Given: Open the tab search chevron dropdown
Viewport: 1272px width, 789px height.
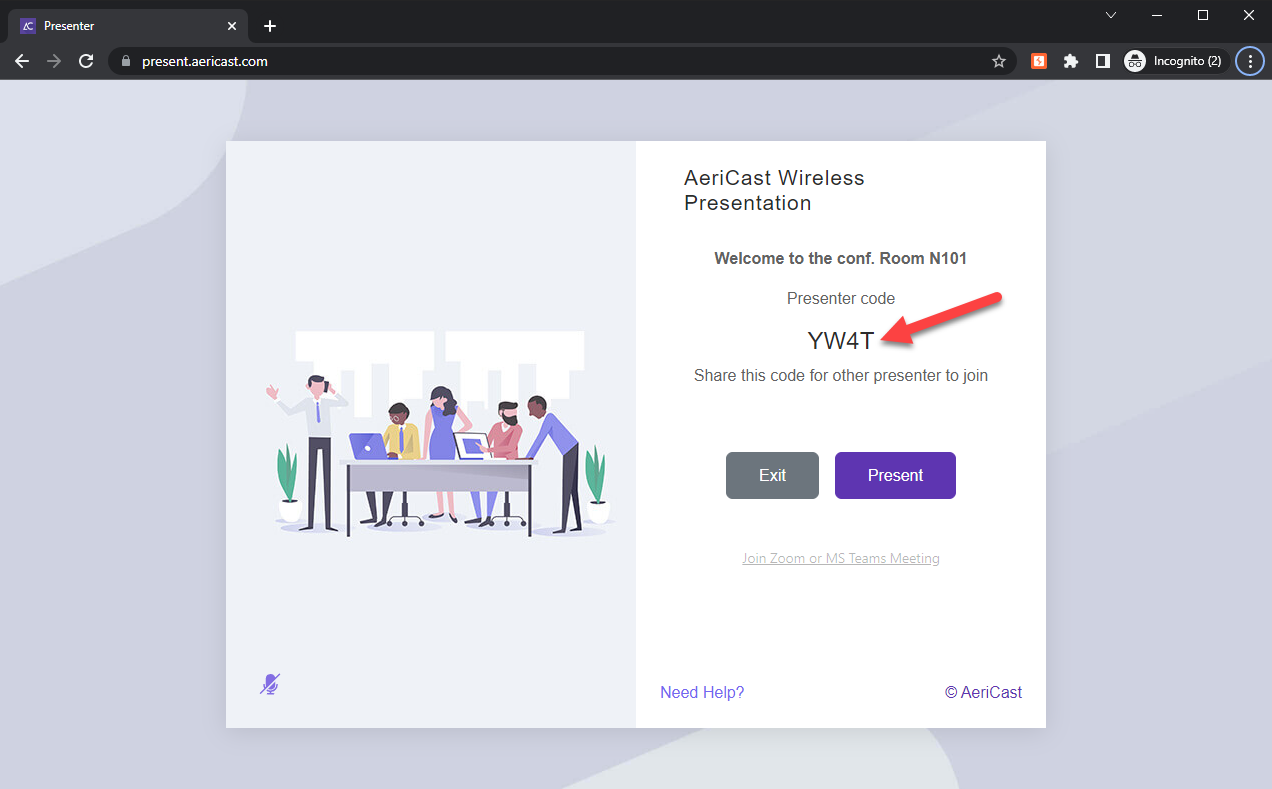Looking at the screenshot, I should coord(1111,15).
